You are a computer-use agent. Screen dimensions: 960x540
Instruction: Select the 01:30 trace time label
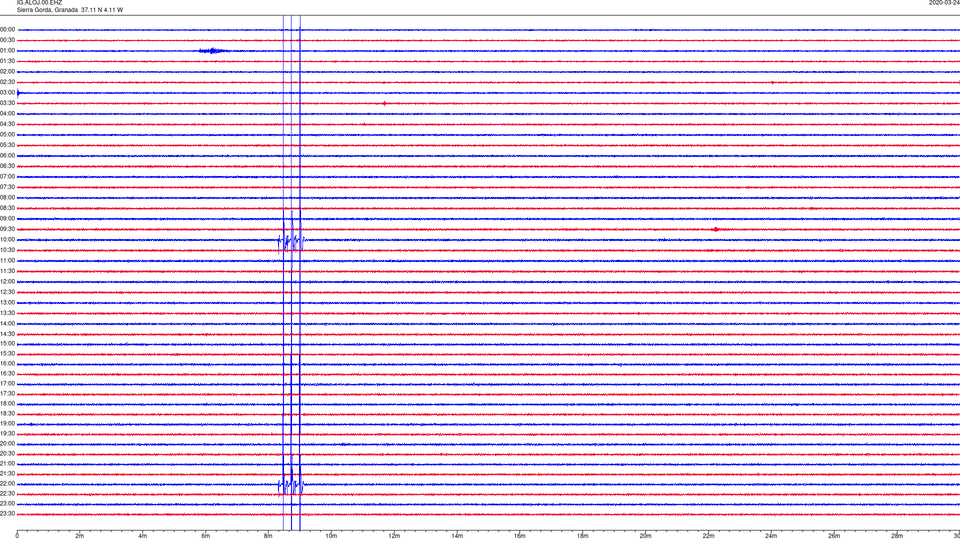click(7, 61)
